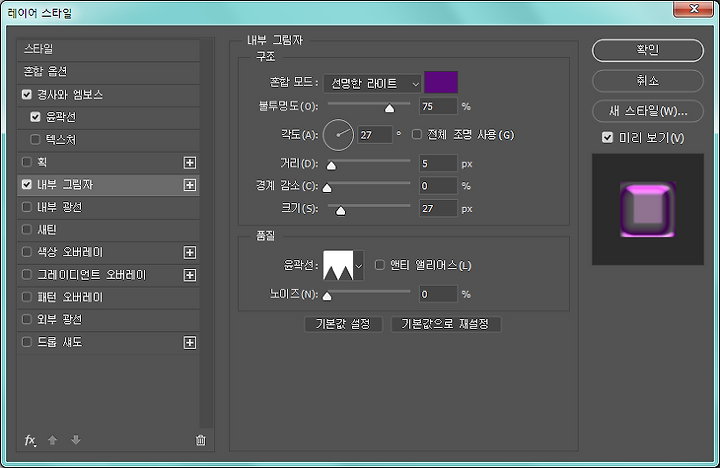
Task: Add another 그레이디언트 오버레이 with plus icon
Action: (190, 275)
